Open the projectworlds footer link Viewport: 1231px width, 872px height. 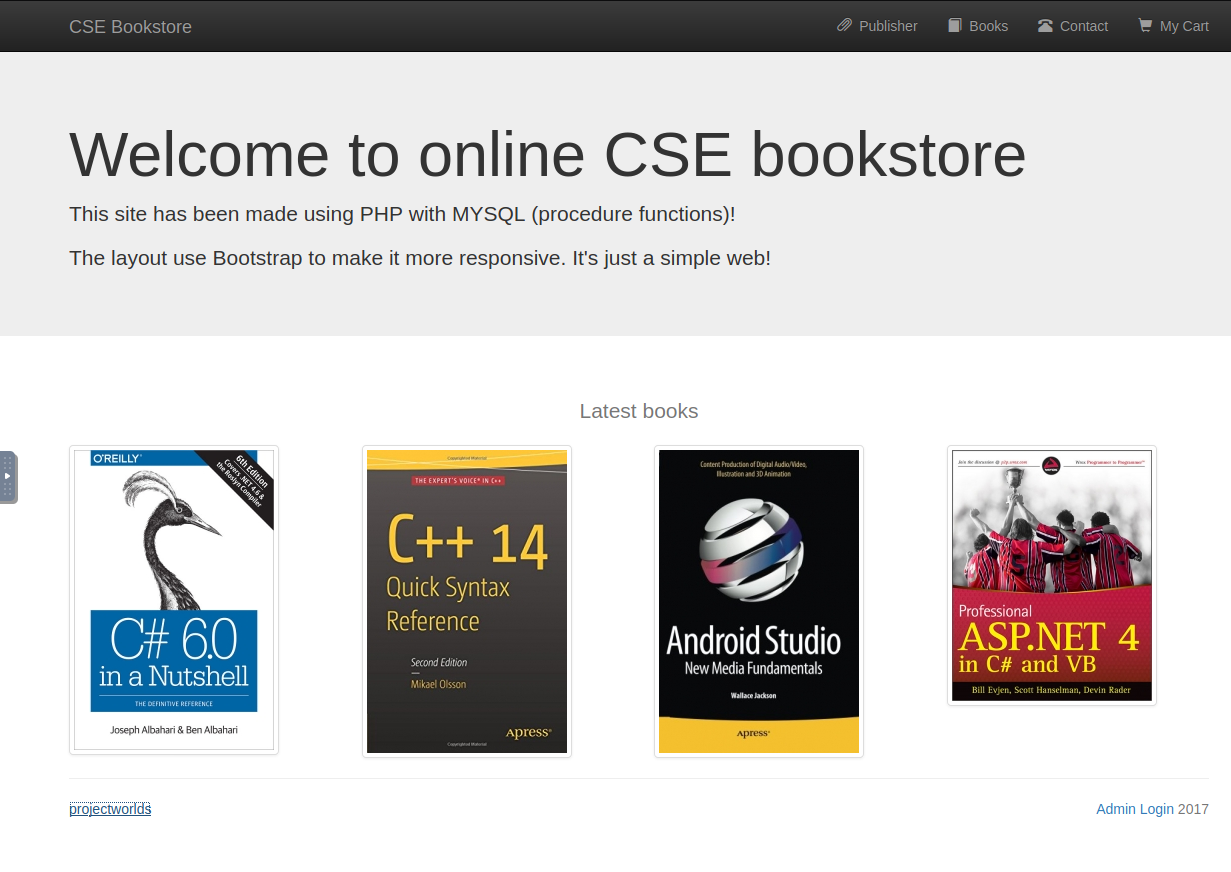click(110, 809)
